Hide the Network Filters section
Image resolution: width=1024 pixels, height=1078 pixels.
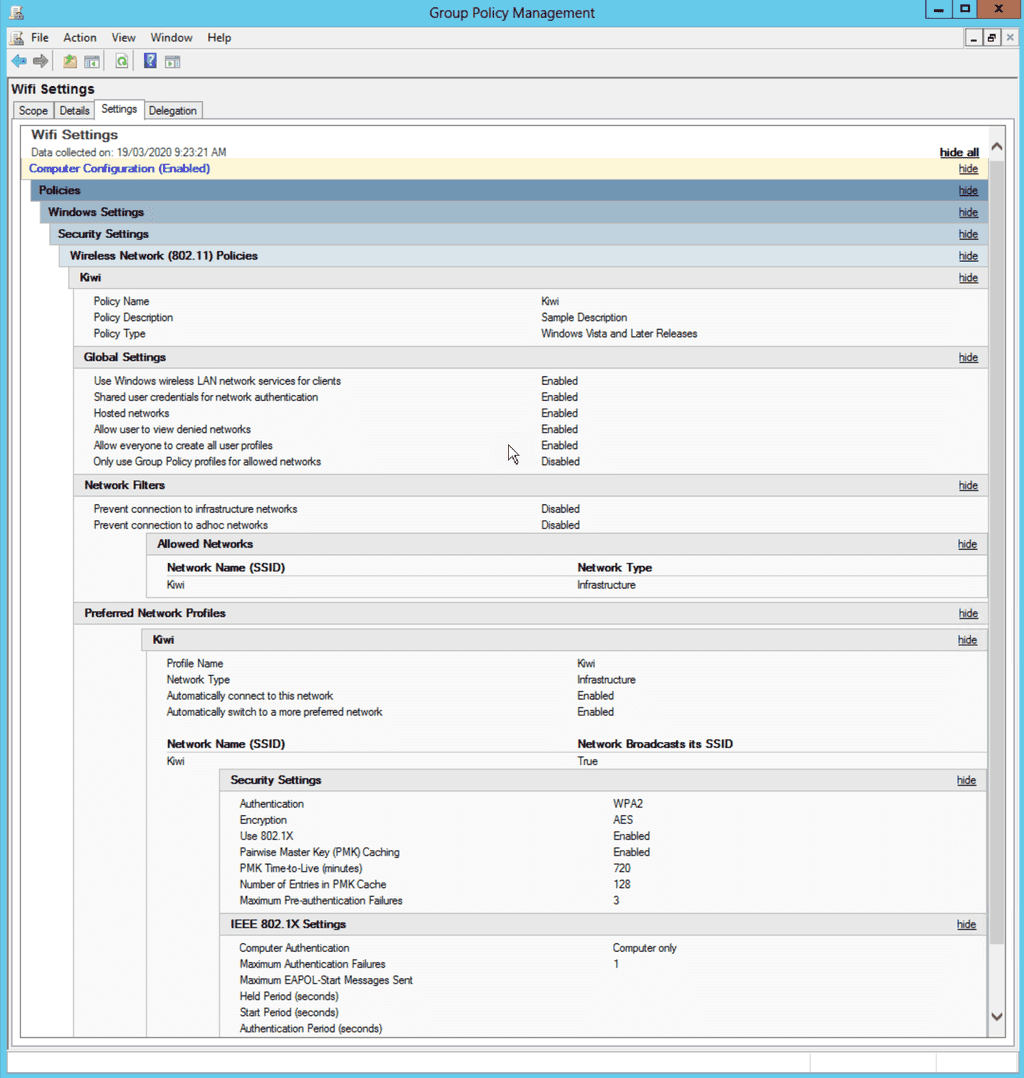968,485
